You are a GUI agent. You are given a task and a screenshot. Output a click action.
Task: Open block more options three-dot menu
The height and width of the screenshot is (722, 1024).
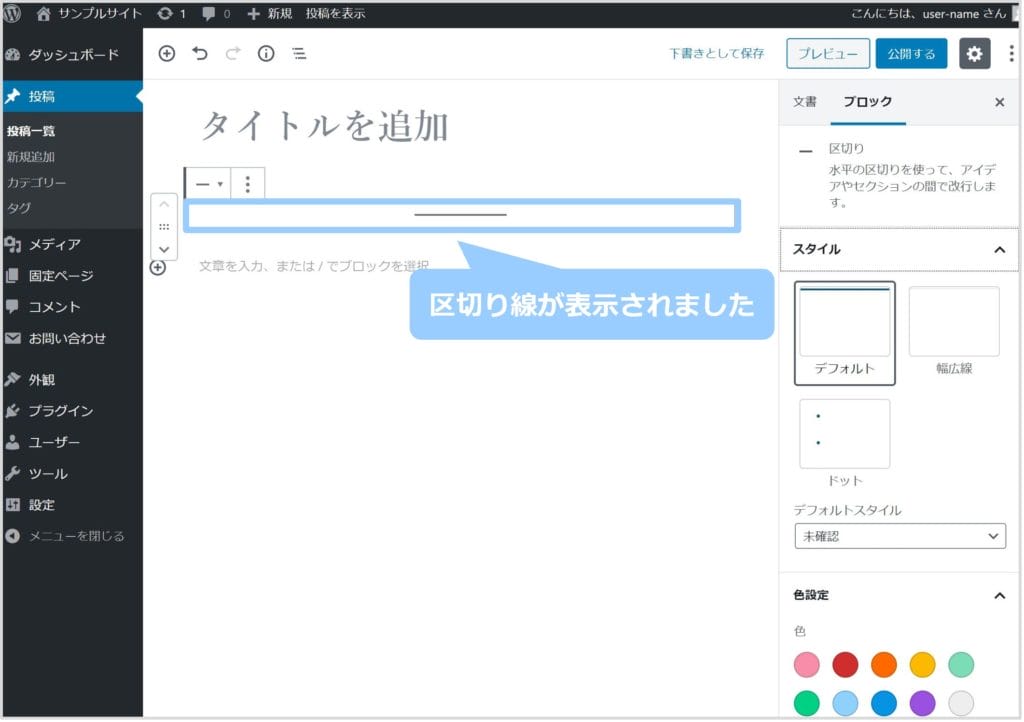(248, 184)
